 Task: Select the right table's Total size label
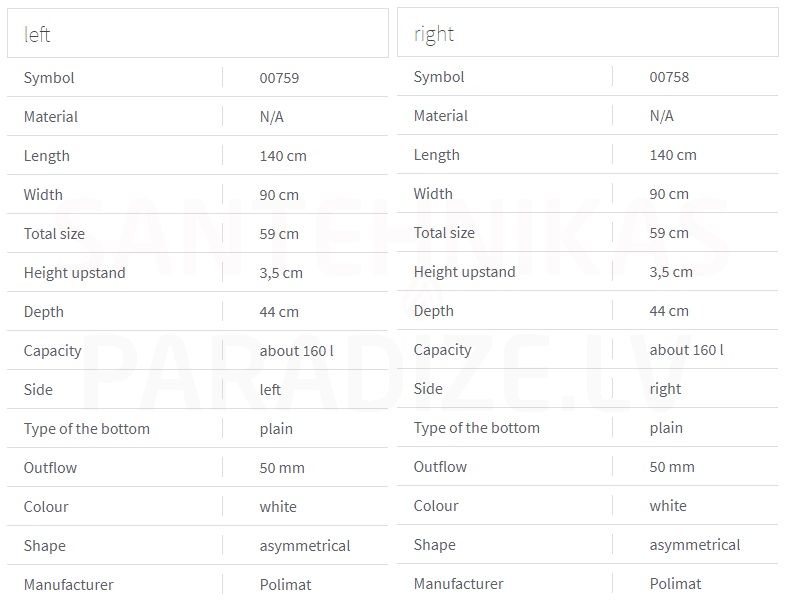444,233
